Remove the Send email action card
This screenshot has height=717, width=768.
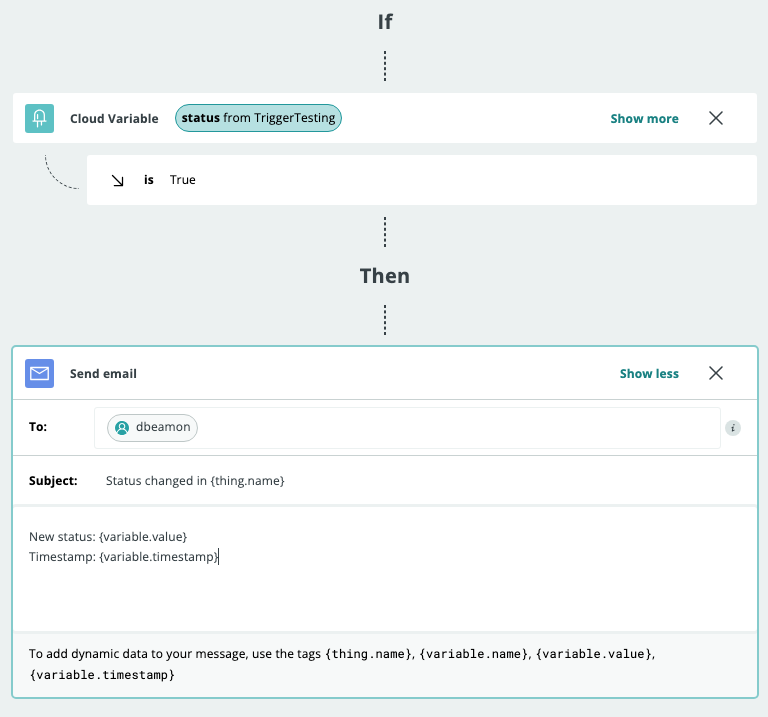pos(716,373)
